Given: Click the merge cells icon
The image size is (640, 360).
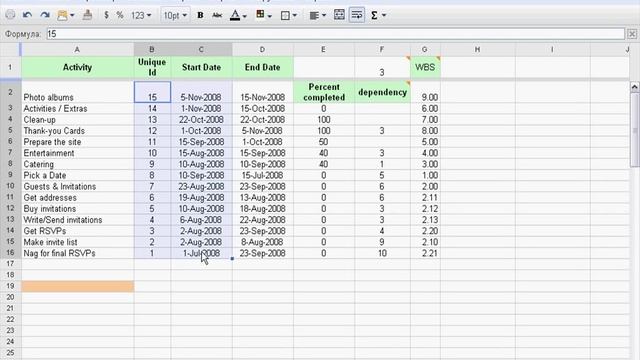Looking at the screenshot, I should pyautogui.click(x=339, y=15).
